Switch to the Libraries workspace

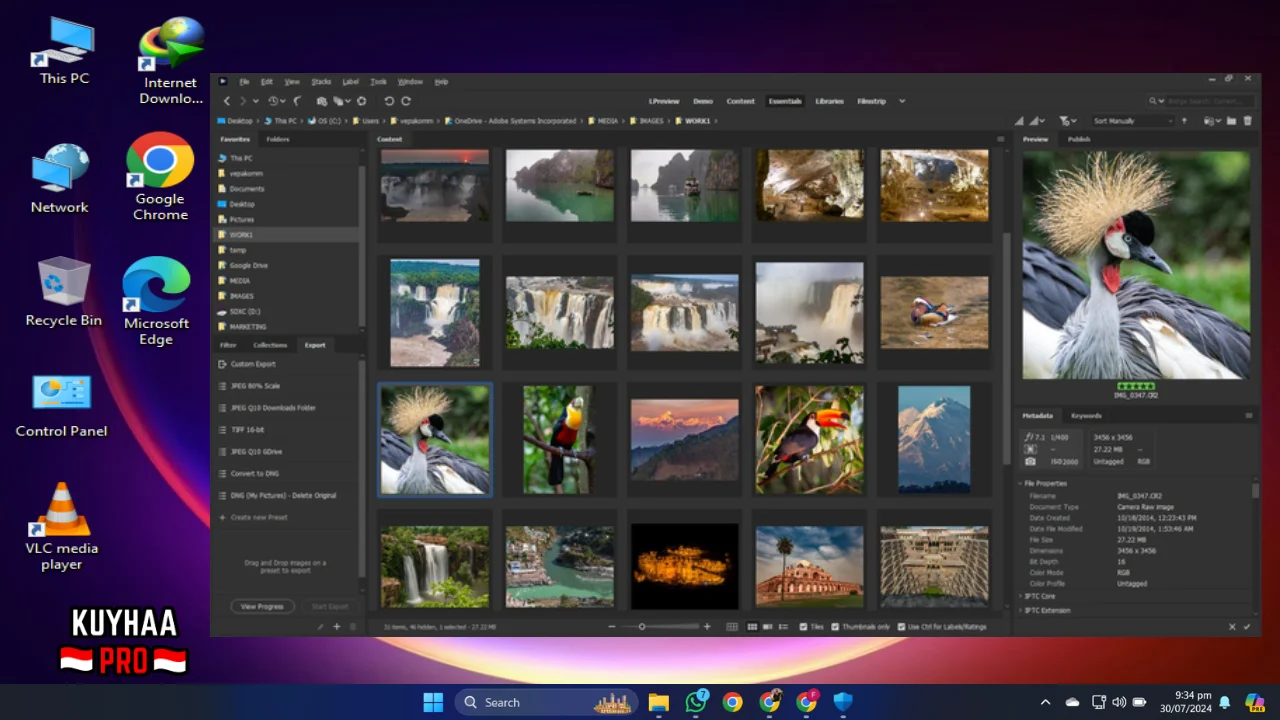(829, 101)
